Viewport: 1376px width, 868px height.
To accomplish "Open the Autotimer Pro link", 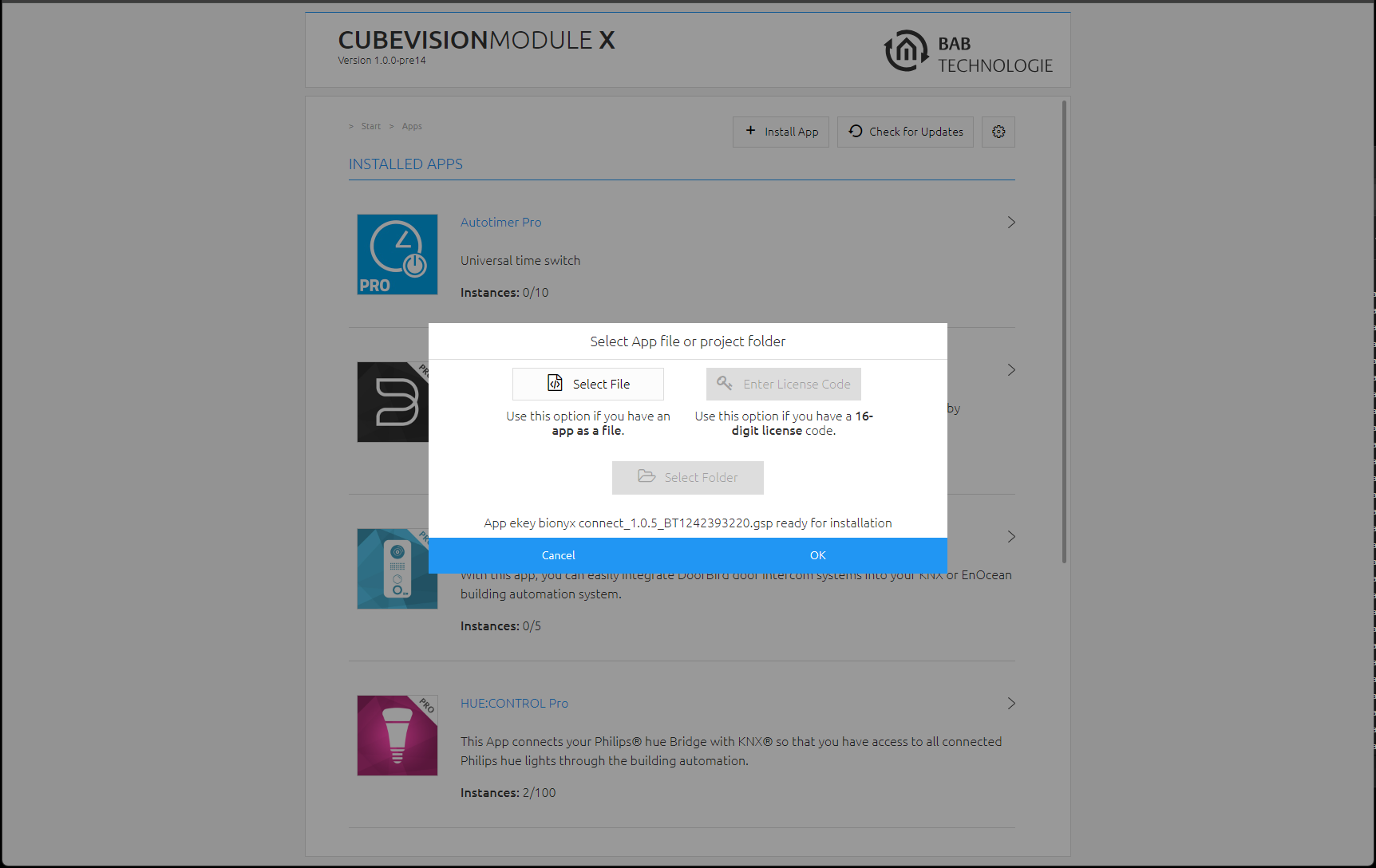I will [501, 222].
